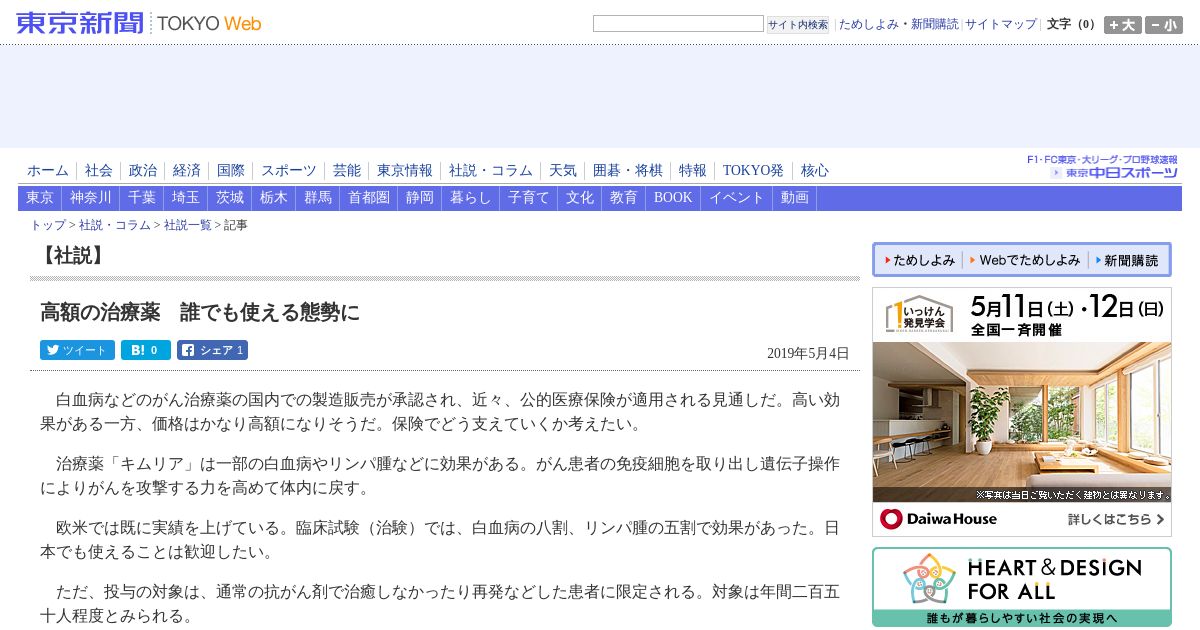Open the 東京新聞 TOKYO Web logo

139,23
